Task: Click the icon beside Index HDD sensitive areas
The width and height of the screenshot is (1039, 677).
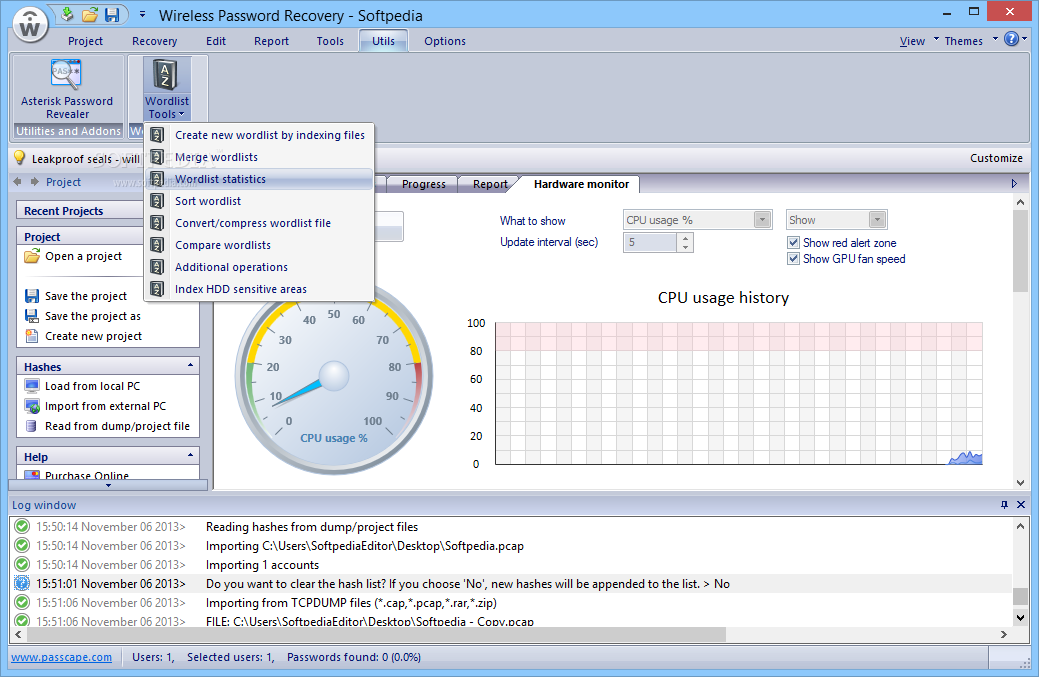Action: click(157, 289)
